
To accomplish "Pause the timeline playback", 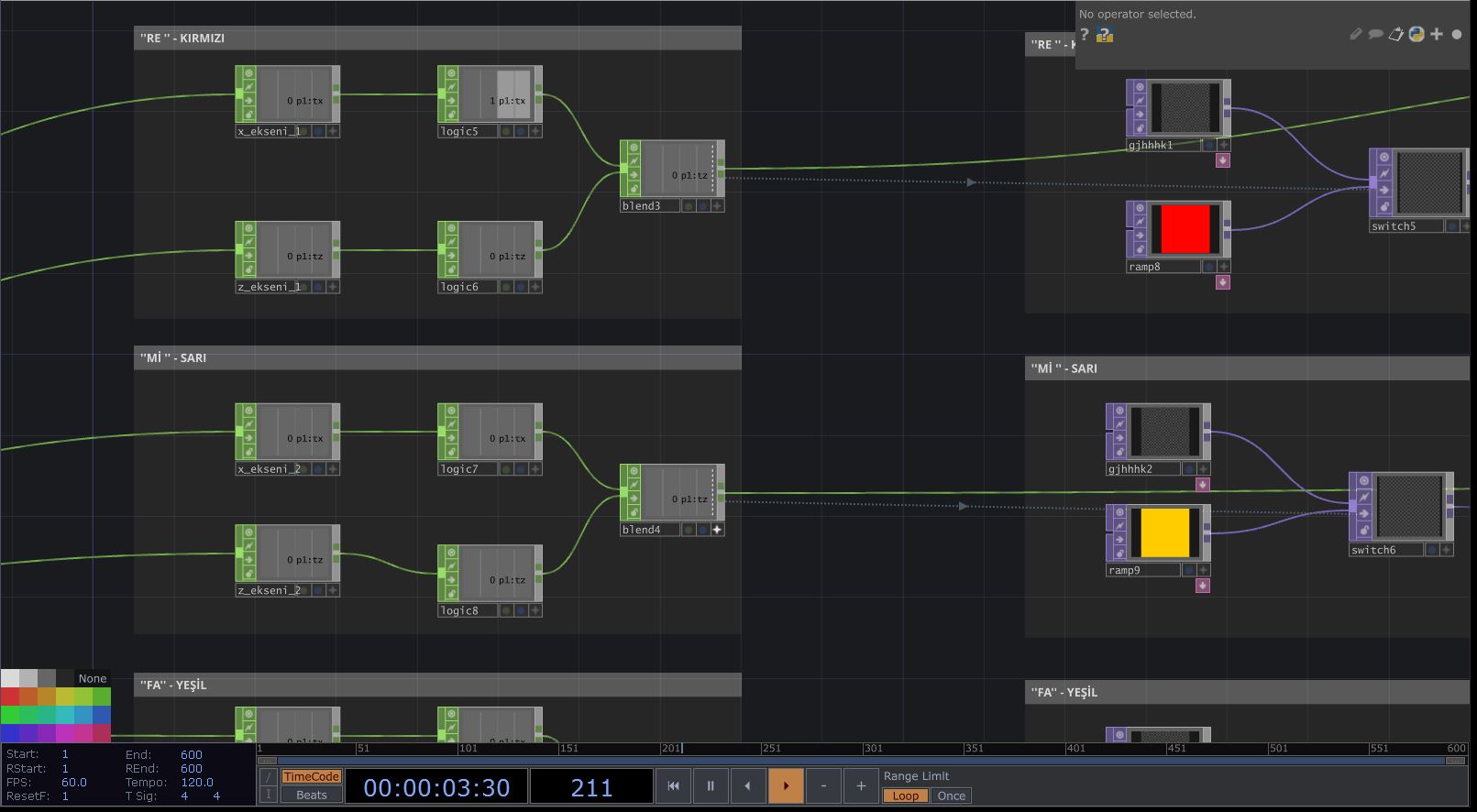I will pyautogui.click(x=711, y=785).
